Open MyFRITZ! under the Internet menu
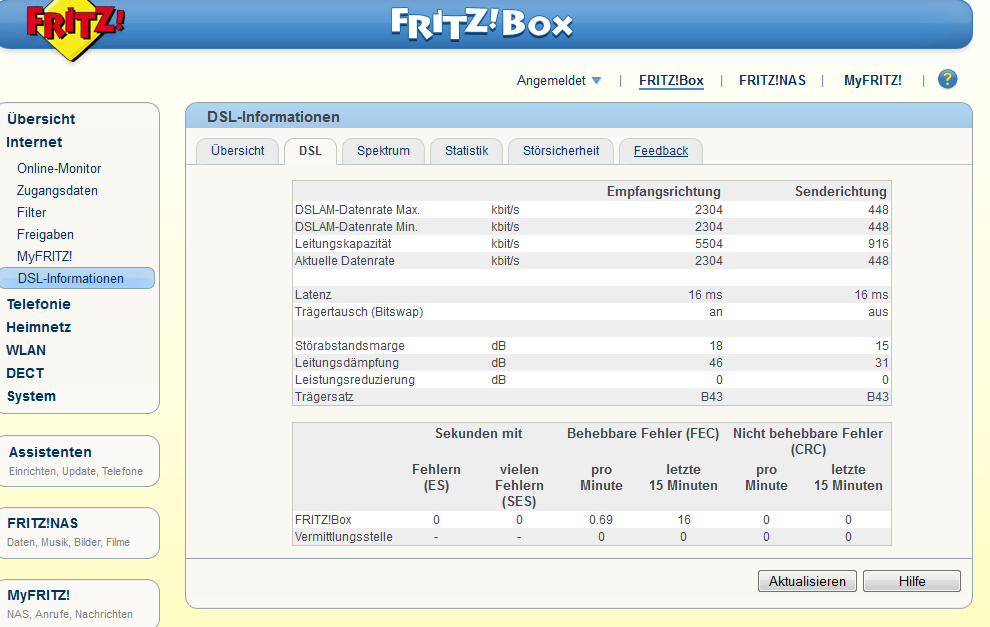This screenshot has height=627, width=990. 44,256
